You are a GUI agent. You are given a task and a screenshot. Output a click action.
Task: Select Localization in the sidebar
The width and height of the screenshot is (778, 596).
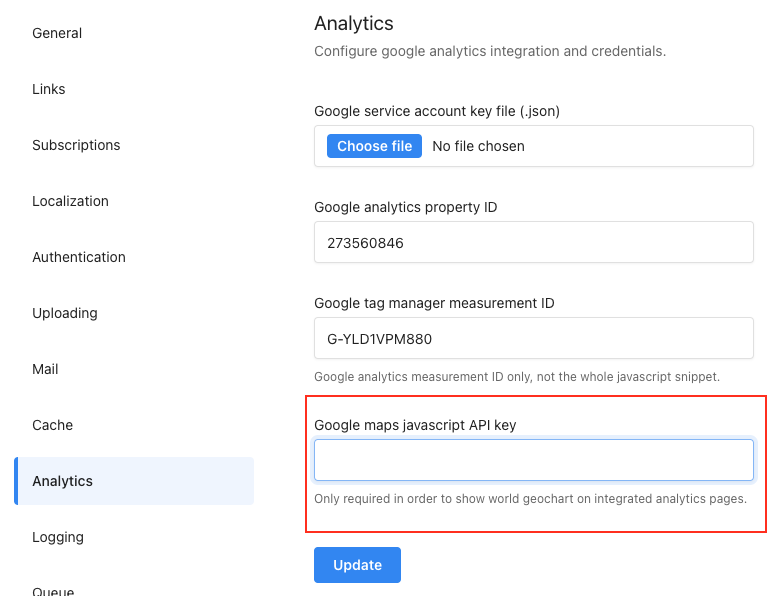coord(70,201)
